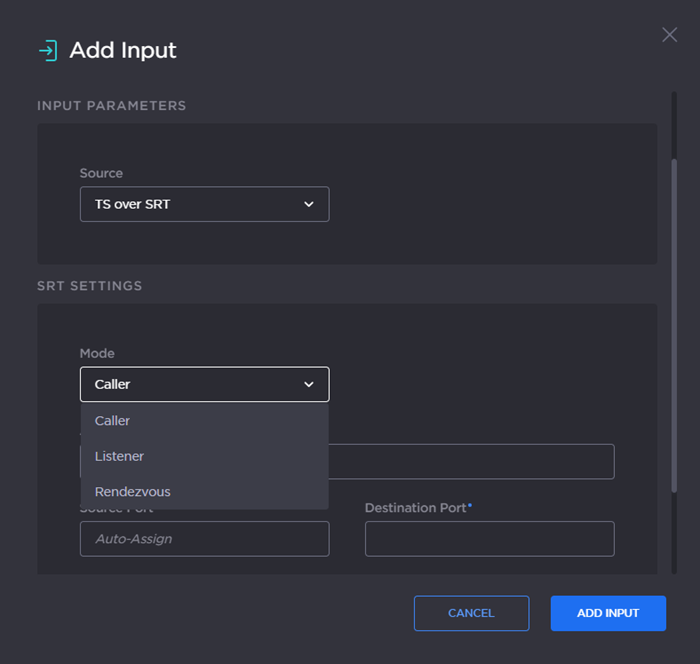The height and width of the screenshot is (664, 700).
Task: Click the Destination Port label
Action: pyautogui.click(x=417, y=508)
